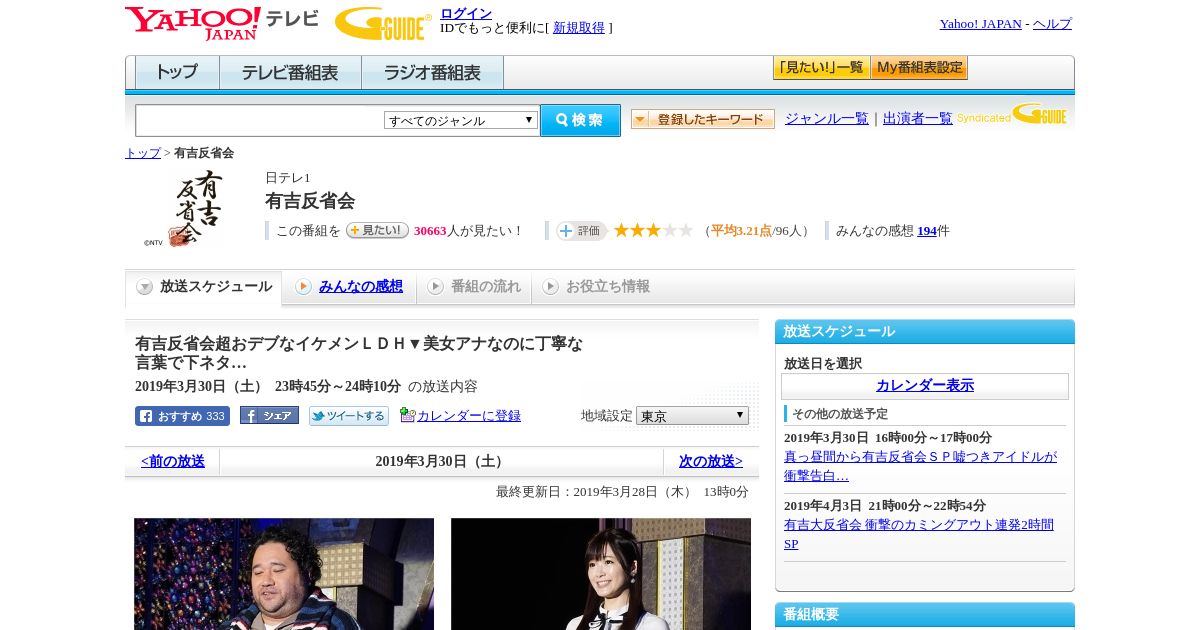Open the 「見たい!」一覧 button
Image resolution: width=1200 pixels, height=630 pixels.
click(x=821, y=68)
